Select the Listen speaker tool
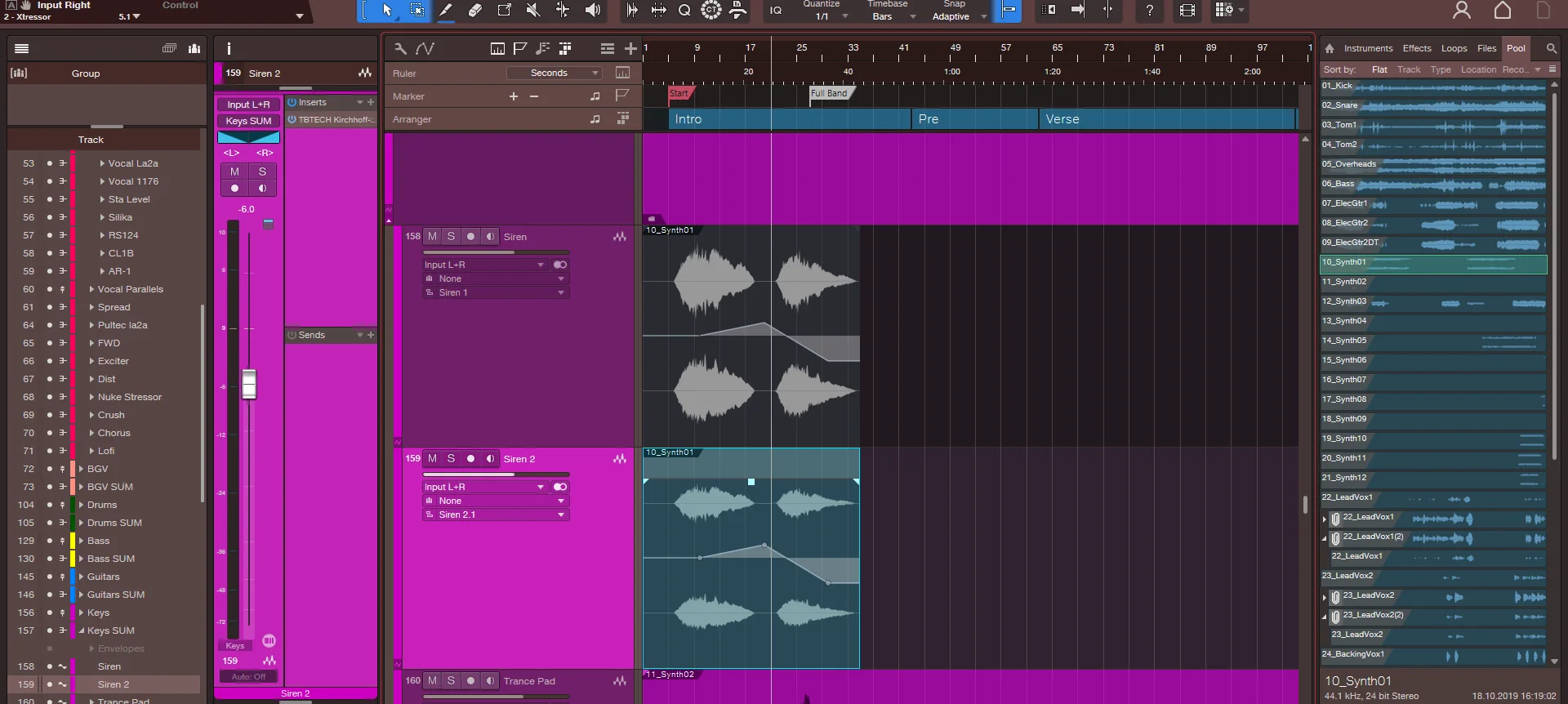 [x=593, y=11]
